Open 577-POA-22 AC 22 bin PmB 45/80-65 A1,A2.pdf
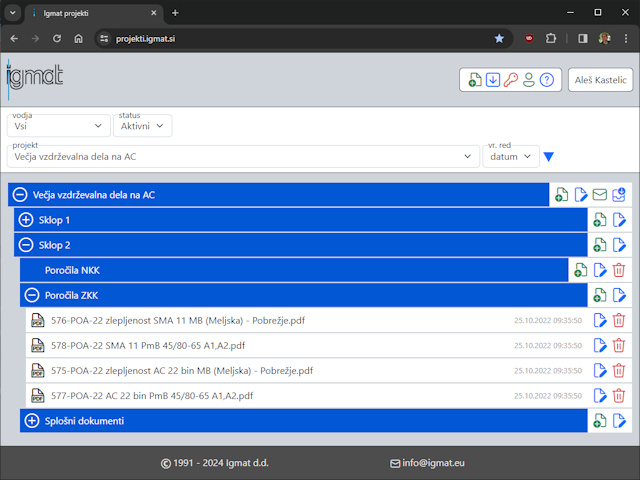This screenshot has width=640, height=480. [152, 396]
